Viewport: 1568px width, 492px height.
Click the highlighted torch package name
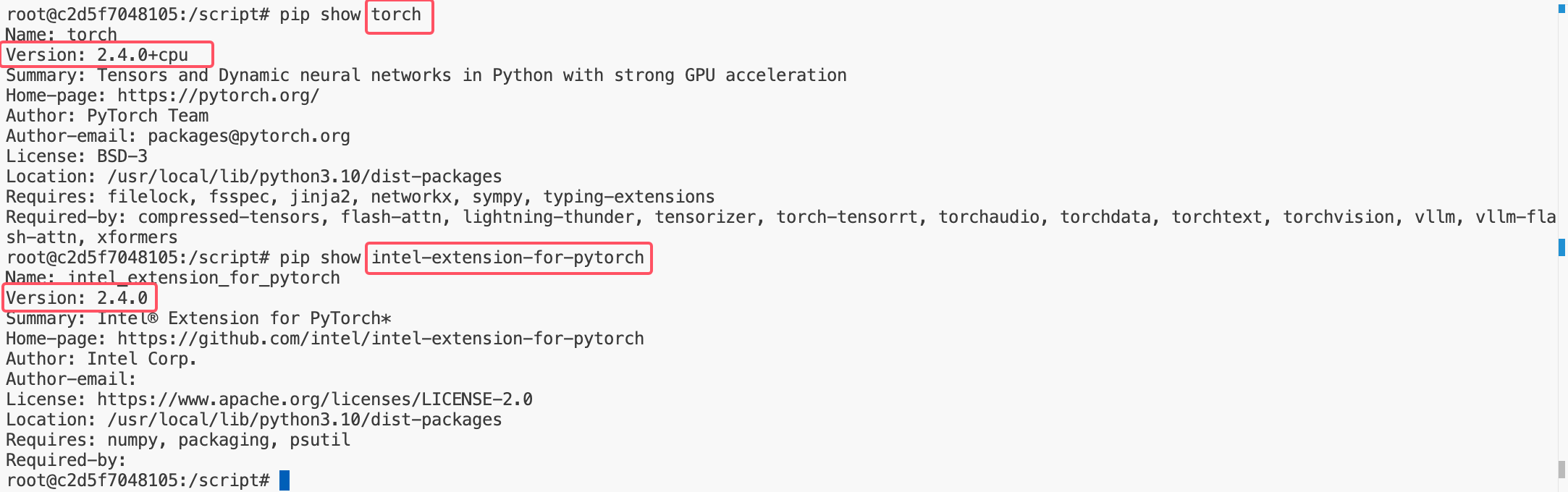tap(396, 14)
